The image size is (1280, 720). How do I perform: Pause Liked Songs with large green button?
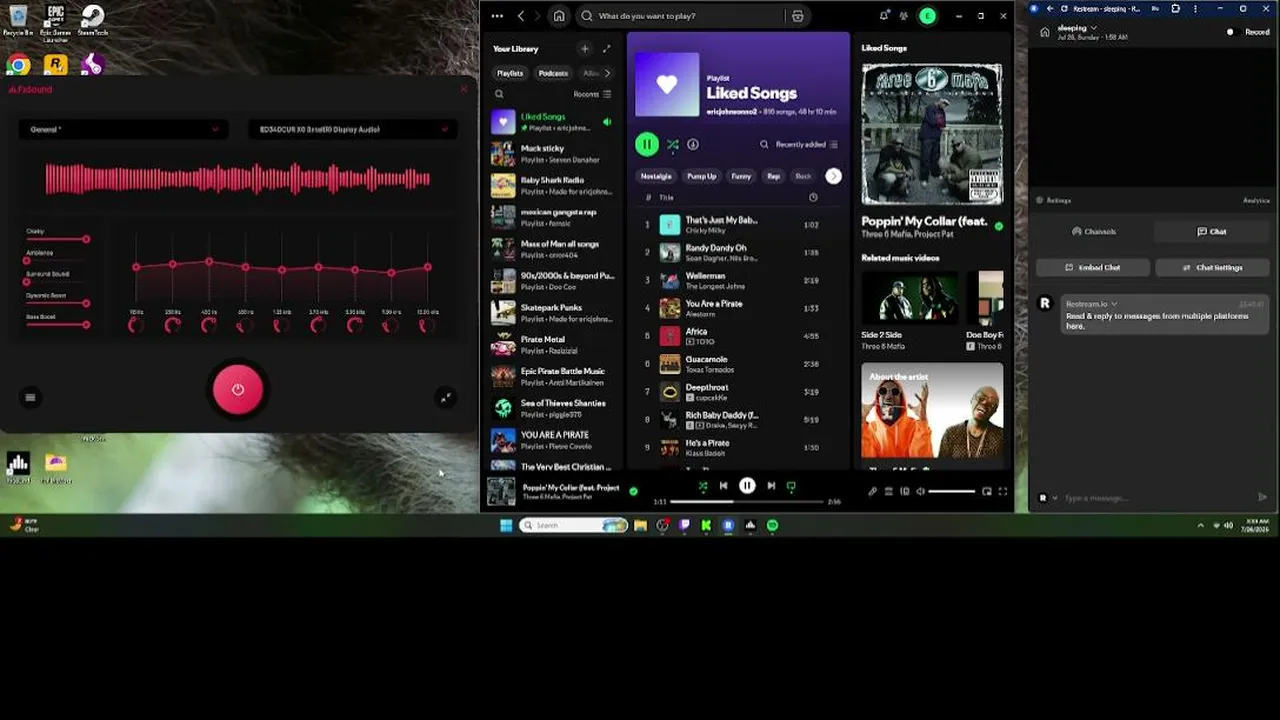(647, 144)
